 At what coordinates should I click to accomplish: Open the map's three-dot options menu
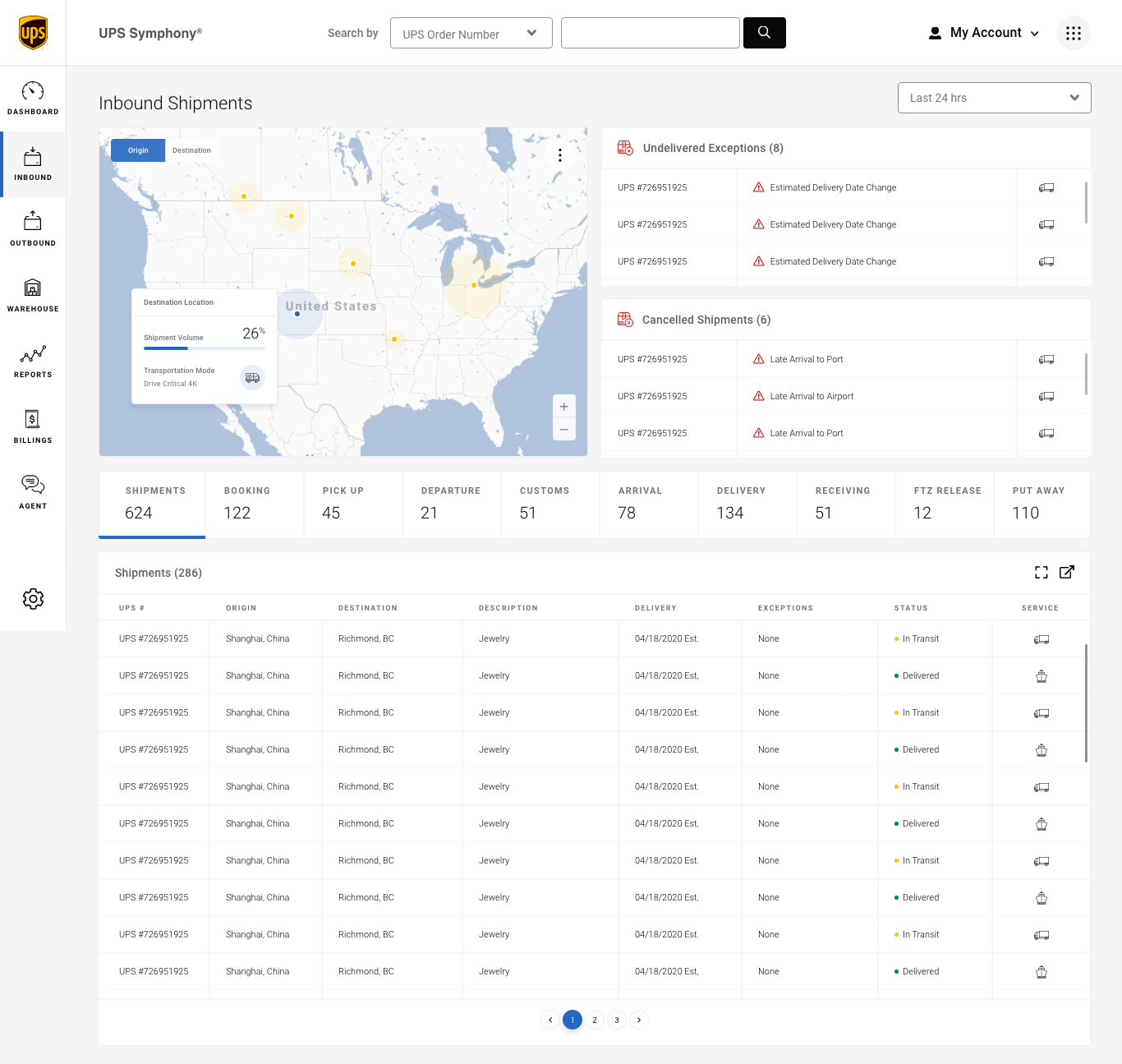click(560, 155)
